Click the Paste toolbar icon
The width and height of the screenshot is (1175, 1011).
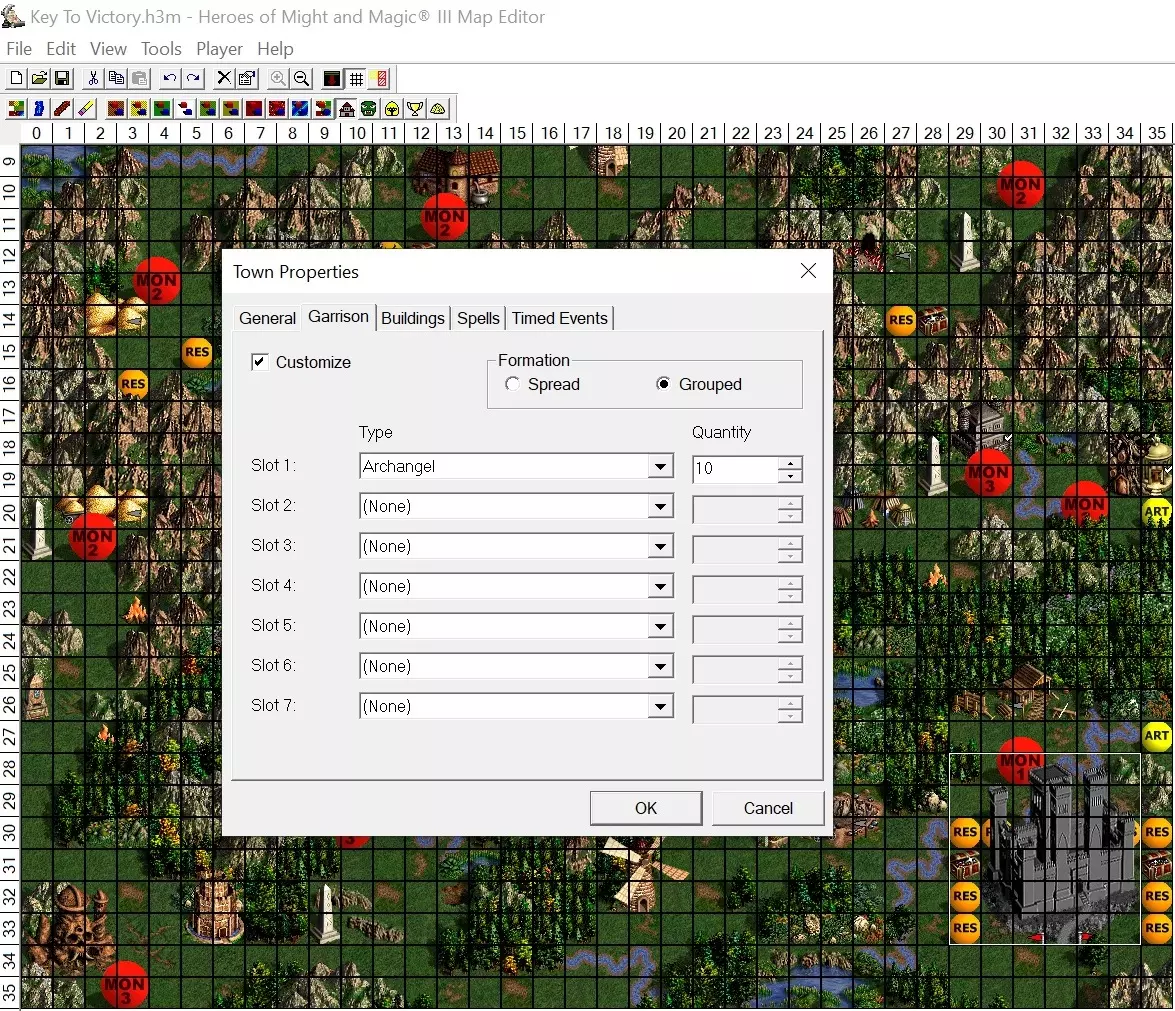click(139, 78)
